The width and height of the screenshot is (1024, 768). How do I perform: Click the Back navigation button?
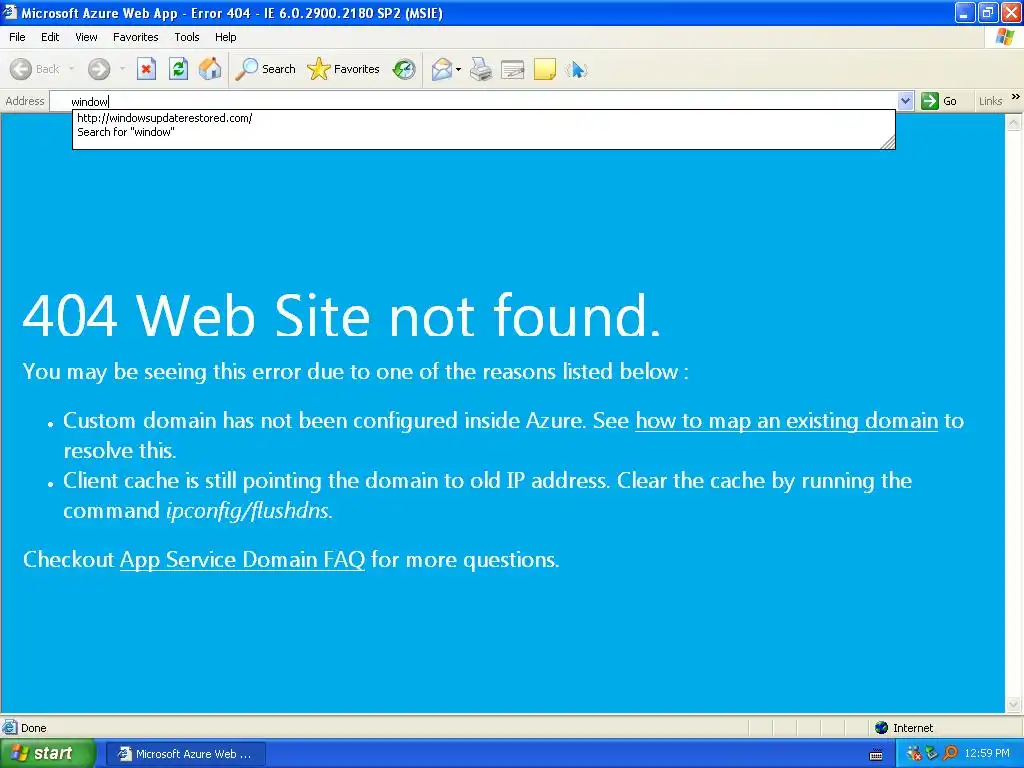(x=34, y=69)
